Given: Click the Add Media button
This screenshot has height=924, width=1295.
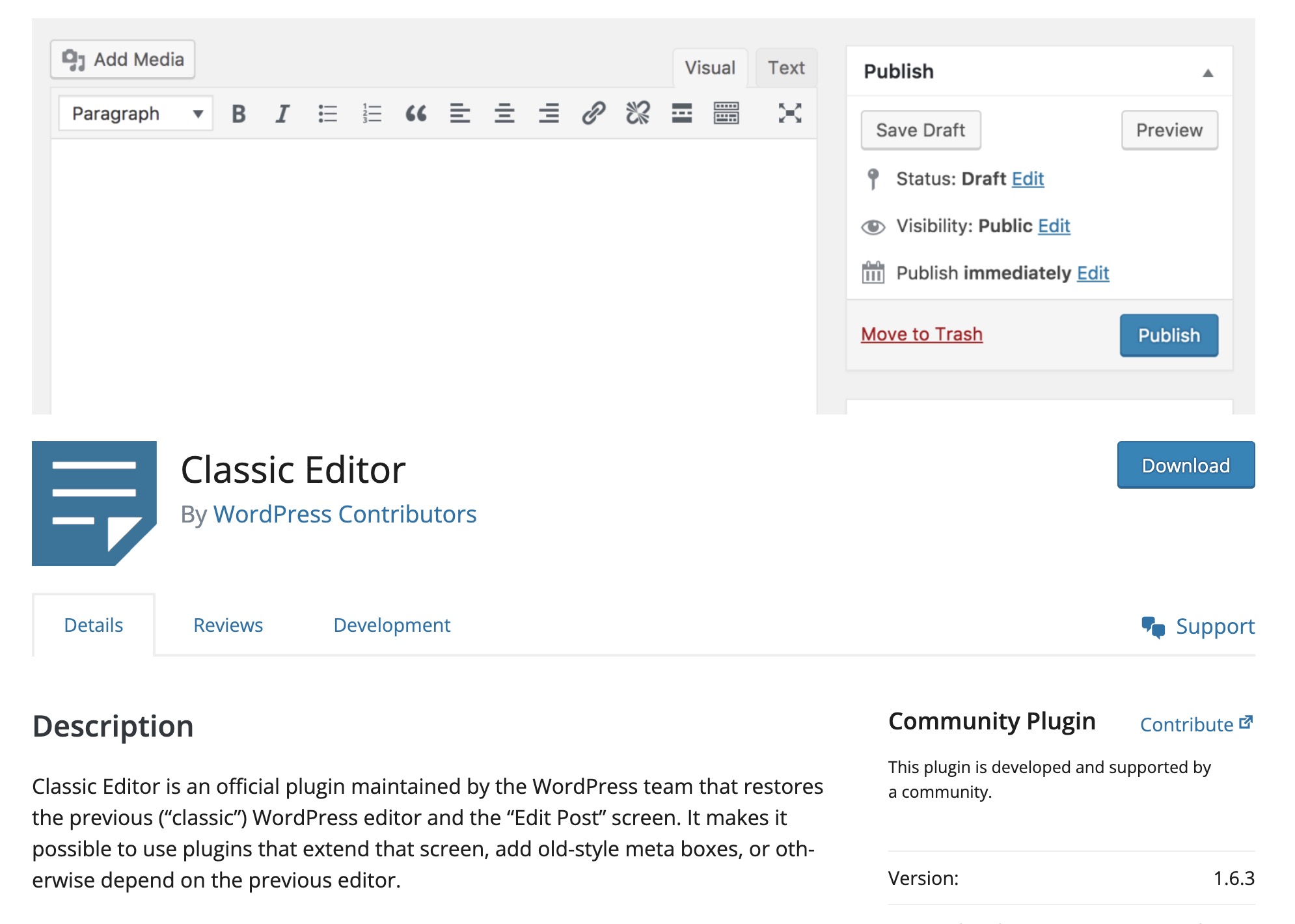Looking at the screenshot, I should click(123, 59).
